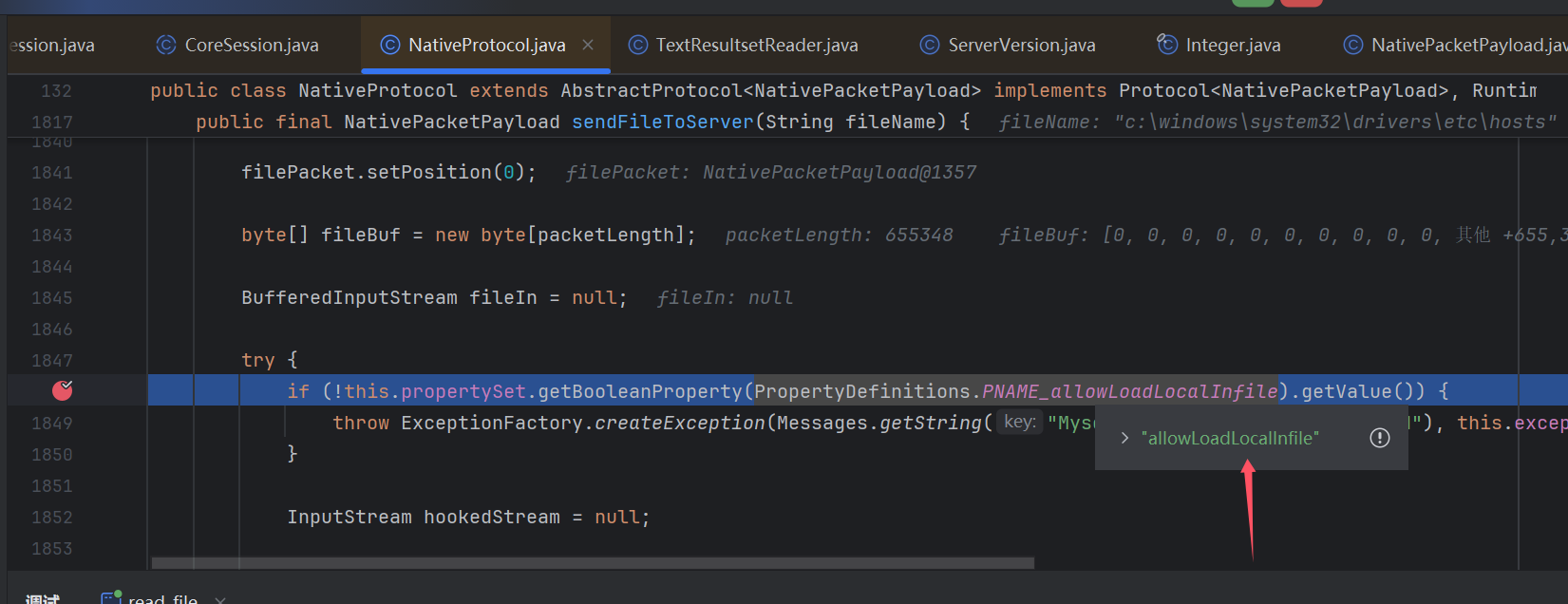1568x604 pixels.
Task: Click the class icon on NativePacketPayload.java tab
Action: (1353, 45)
